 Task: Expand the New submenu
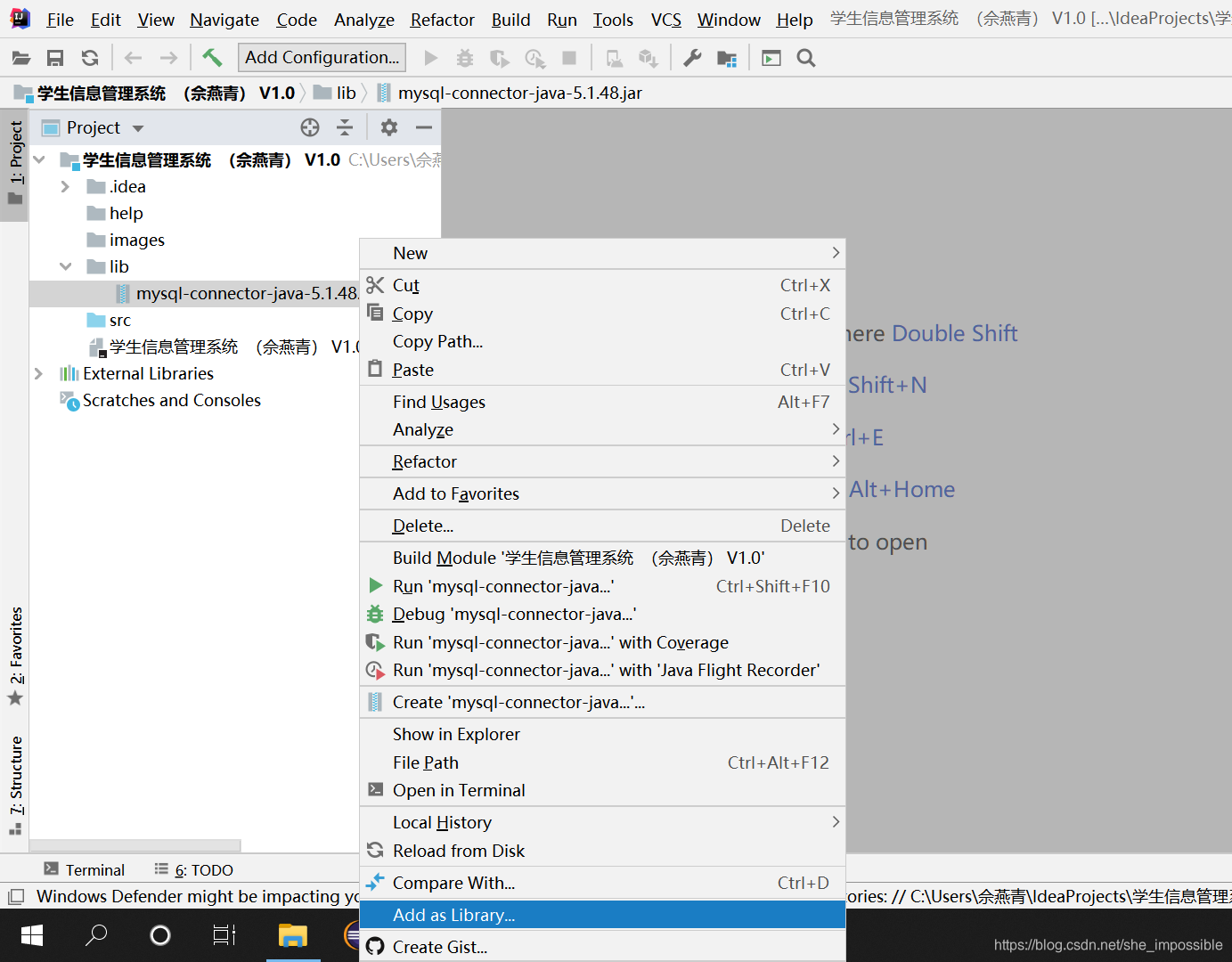[602, 253]
